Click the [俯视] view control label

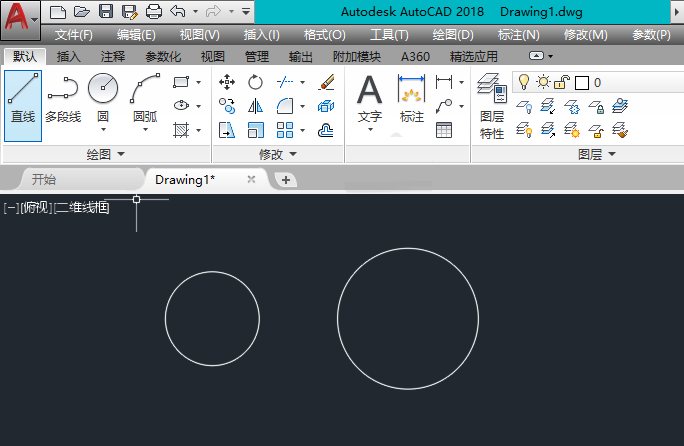tap(37, 208)
